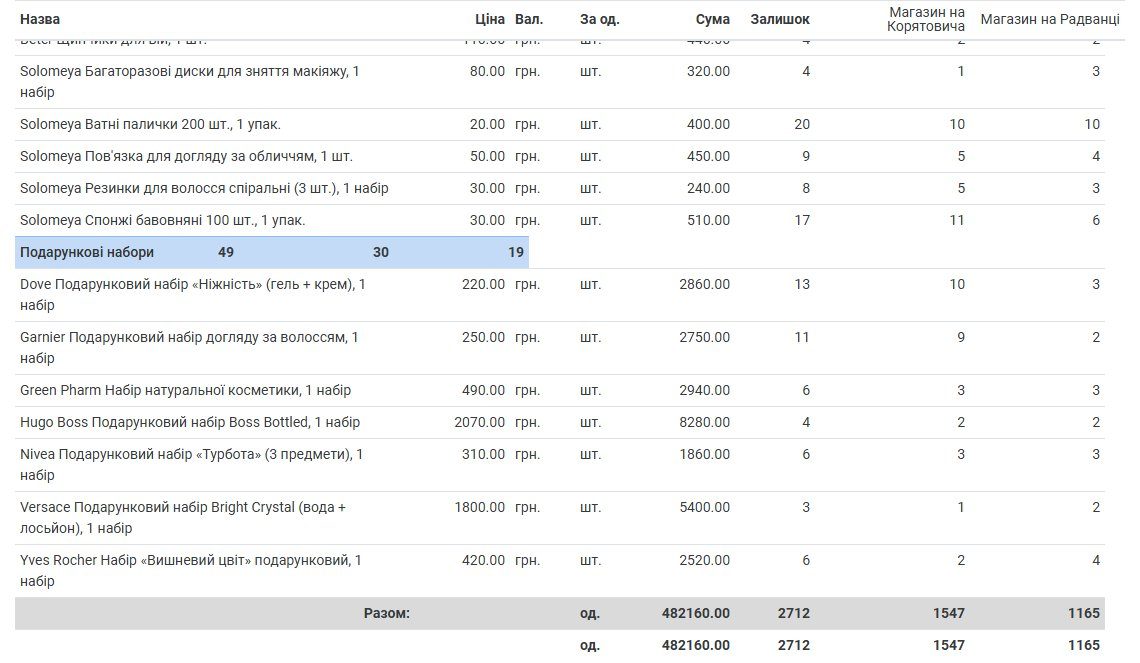Open Hugo Boss Boss Bottled gift set
This screenshot has height=663, width=1140.
tap(560, 422)
